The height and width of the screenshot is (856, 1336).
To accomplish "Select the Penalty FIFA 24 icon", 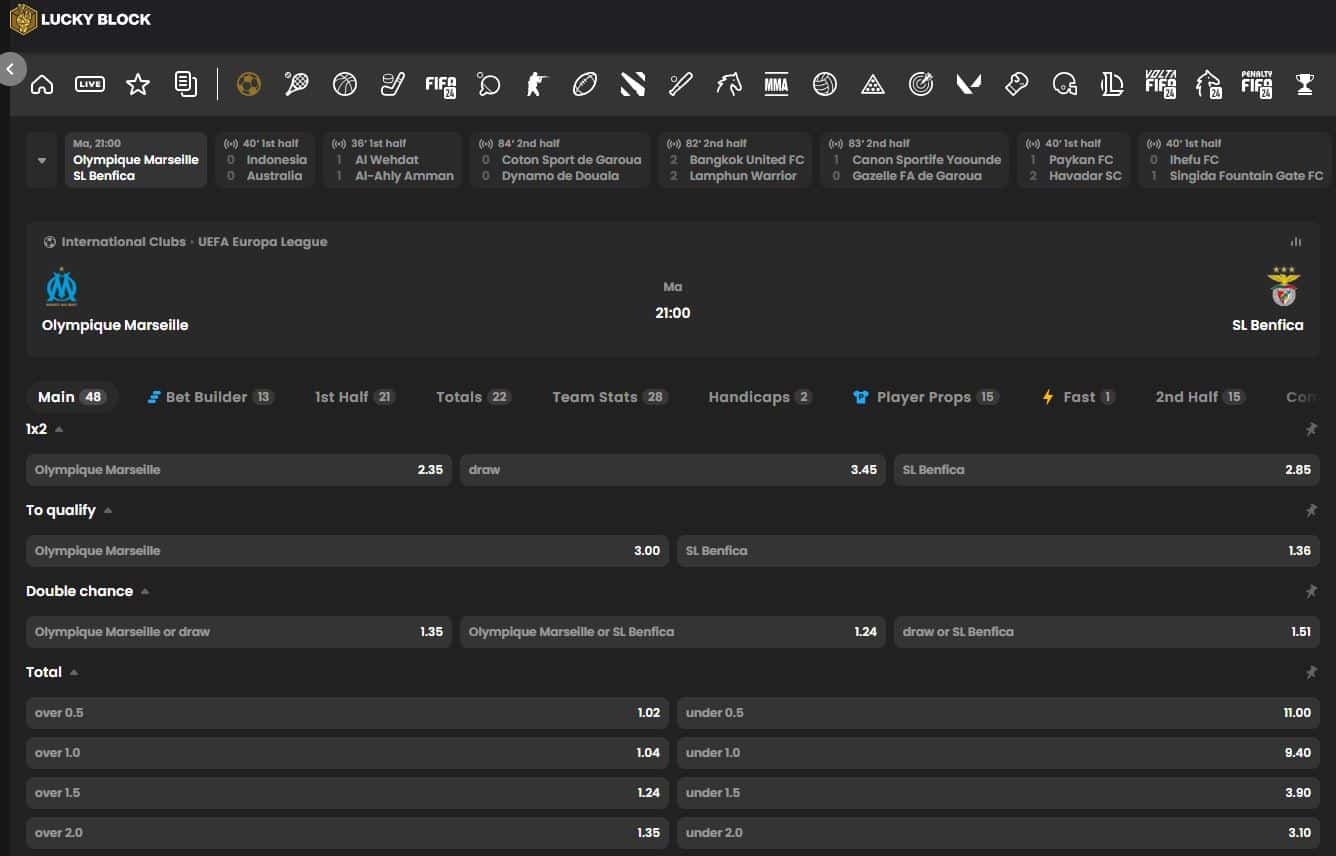I will [x=1257, y=84].
